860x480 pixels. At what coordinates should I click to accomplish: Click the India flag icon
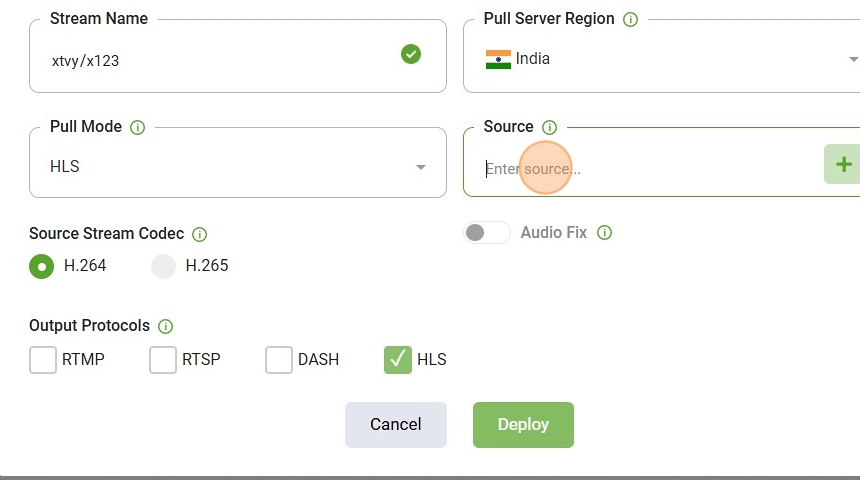pyautogui.click(x=498, y=59)
